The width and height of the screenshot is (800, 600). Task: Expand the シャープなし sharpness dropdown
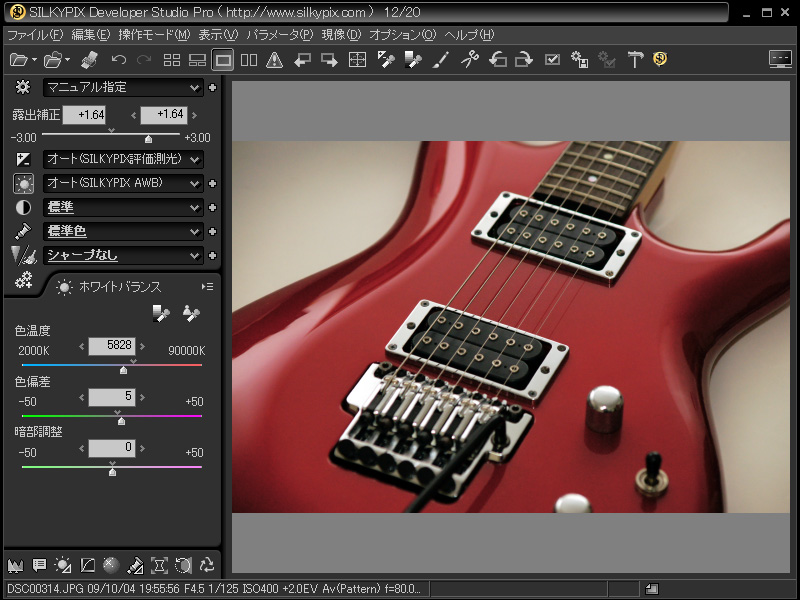point(120,256)
